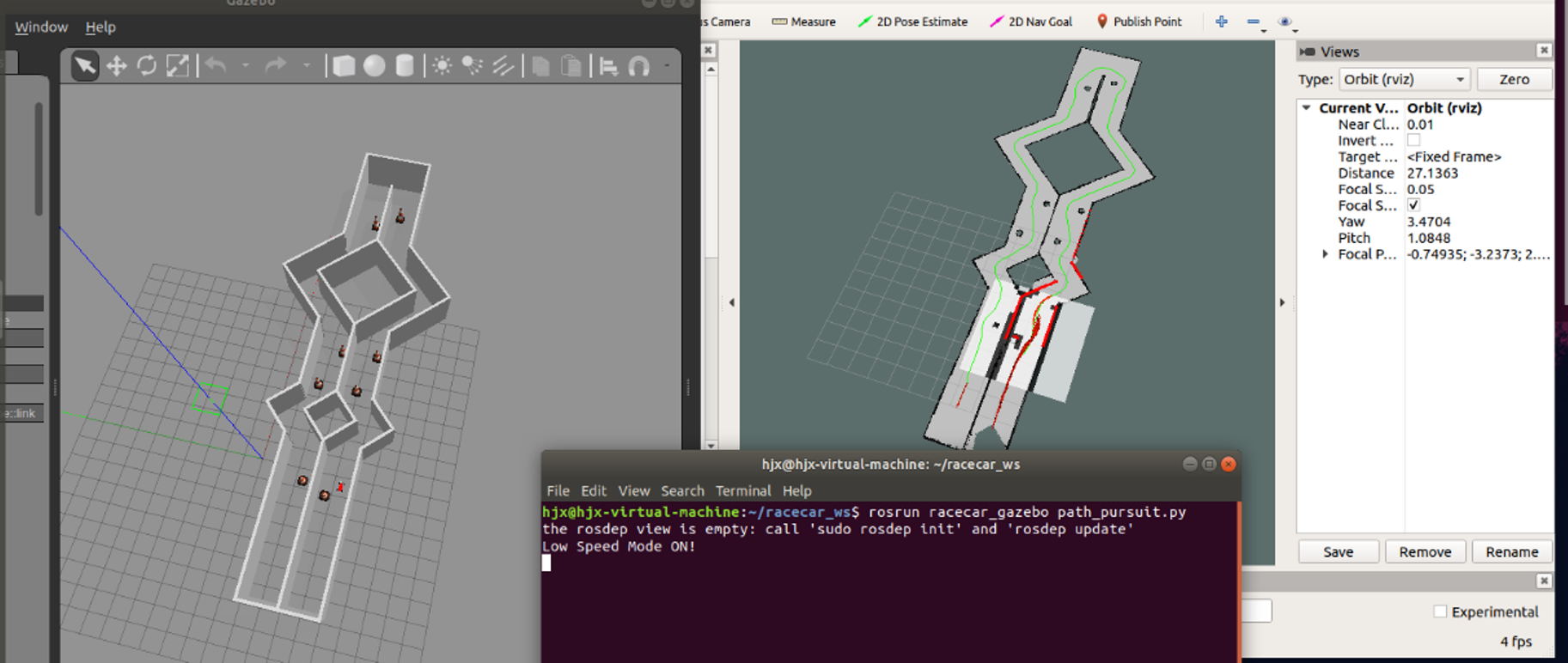1568x663 pixels.
Task: Select the Measure tool in RViz
Action: point(803,21)
